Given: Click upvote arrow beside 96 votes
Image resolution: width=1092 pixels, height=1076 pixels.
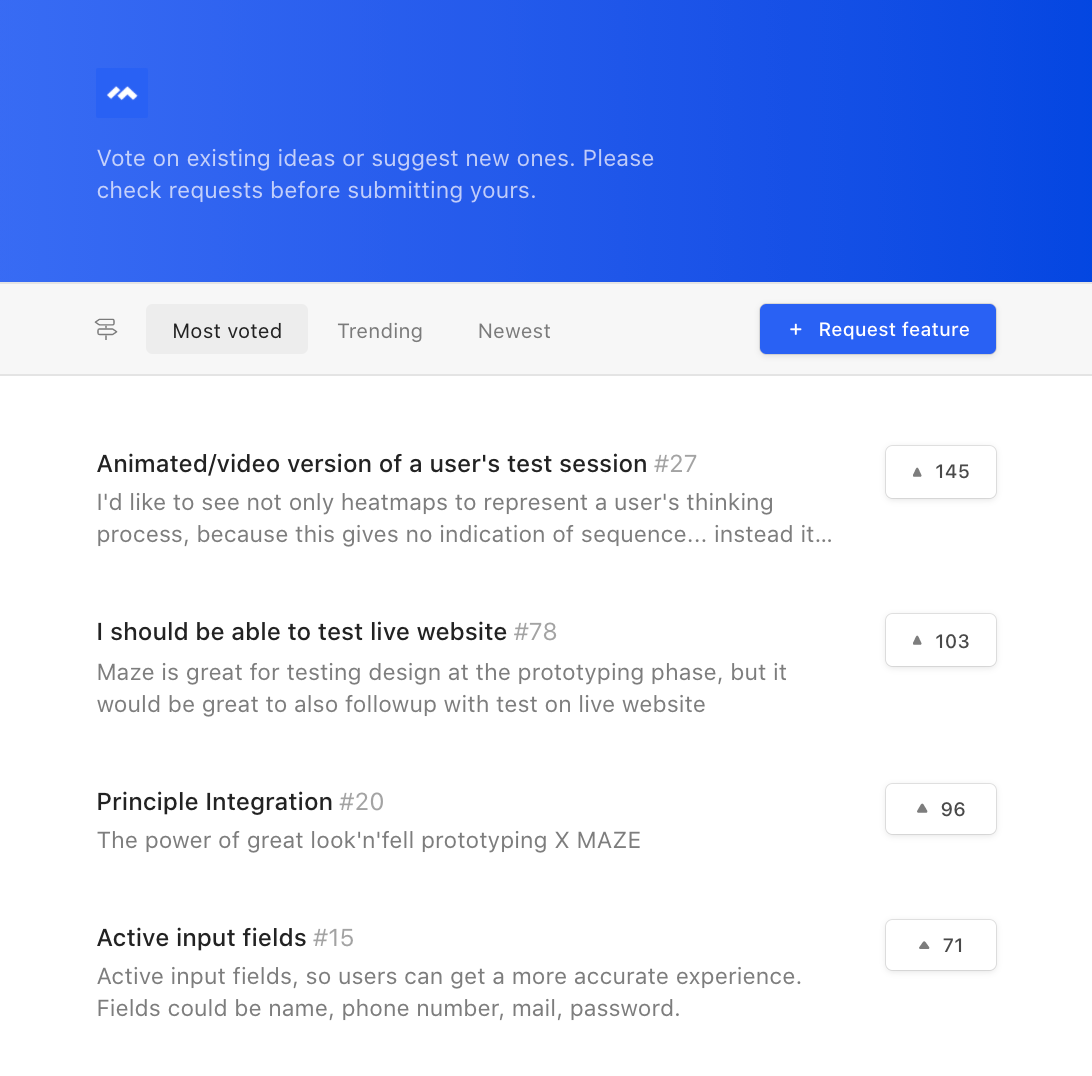Looking at the screenshot, I should (x=922, y=809).
